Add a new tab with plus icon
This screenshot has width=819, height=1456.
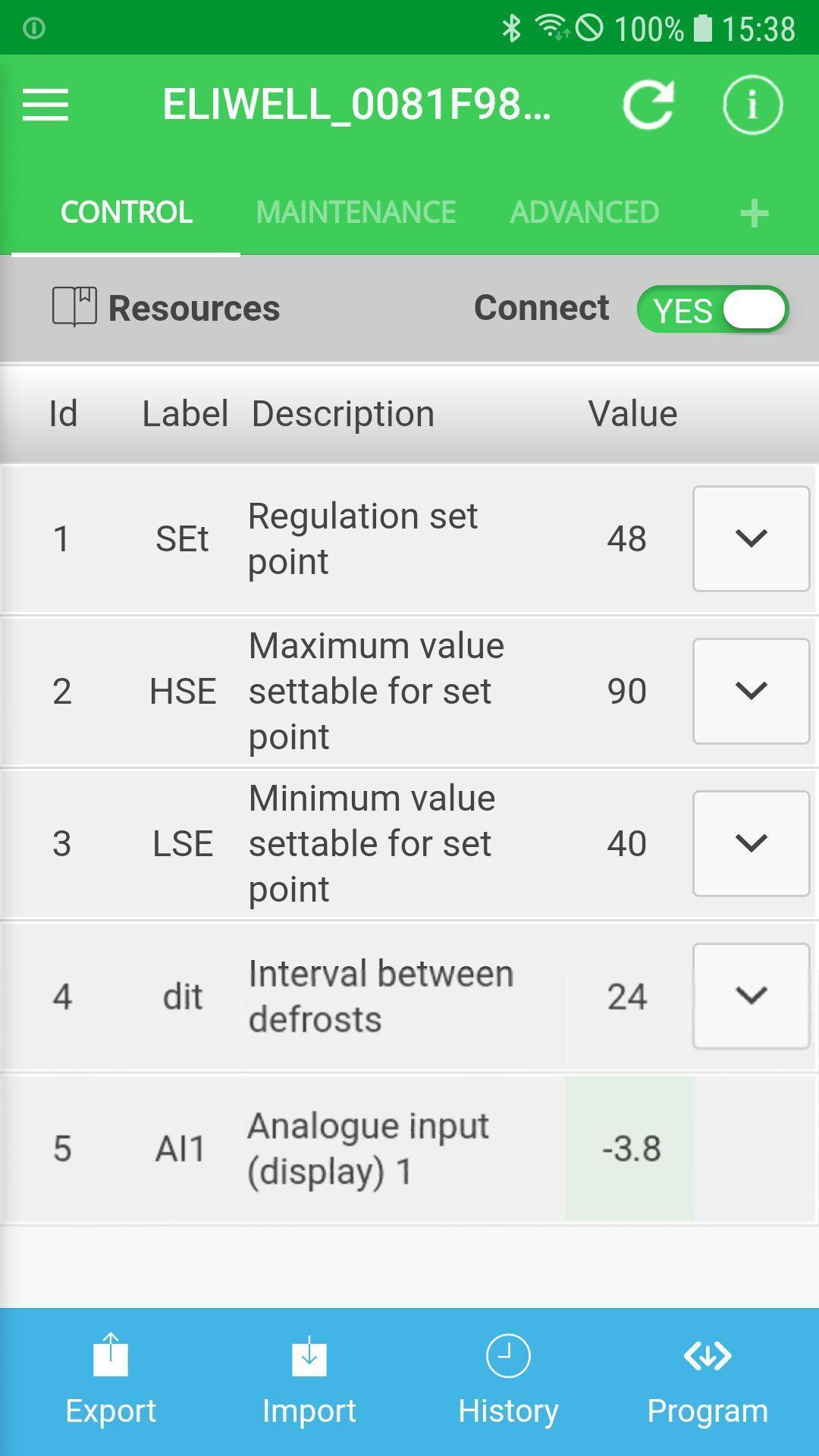point(754,213)
